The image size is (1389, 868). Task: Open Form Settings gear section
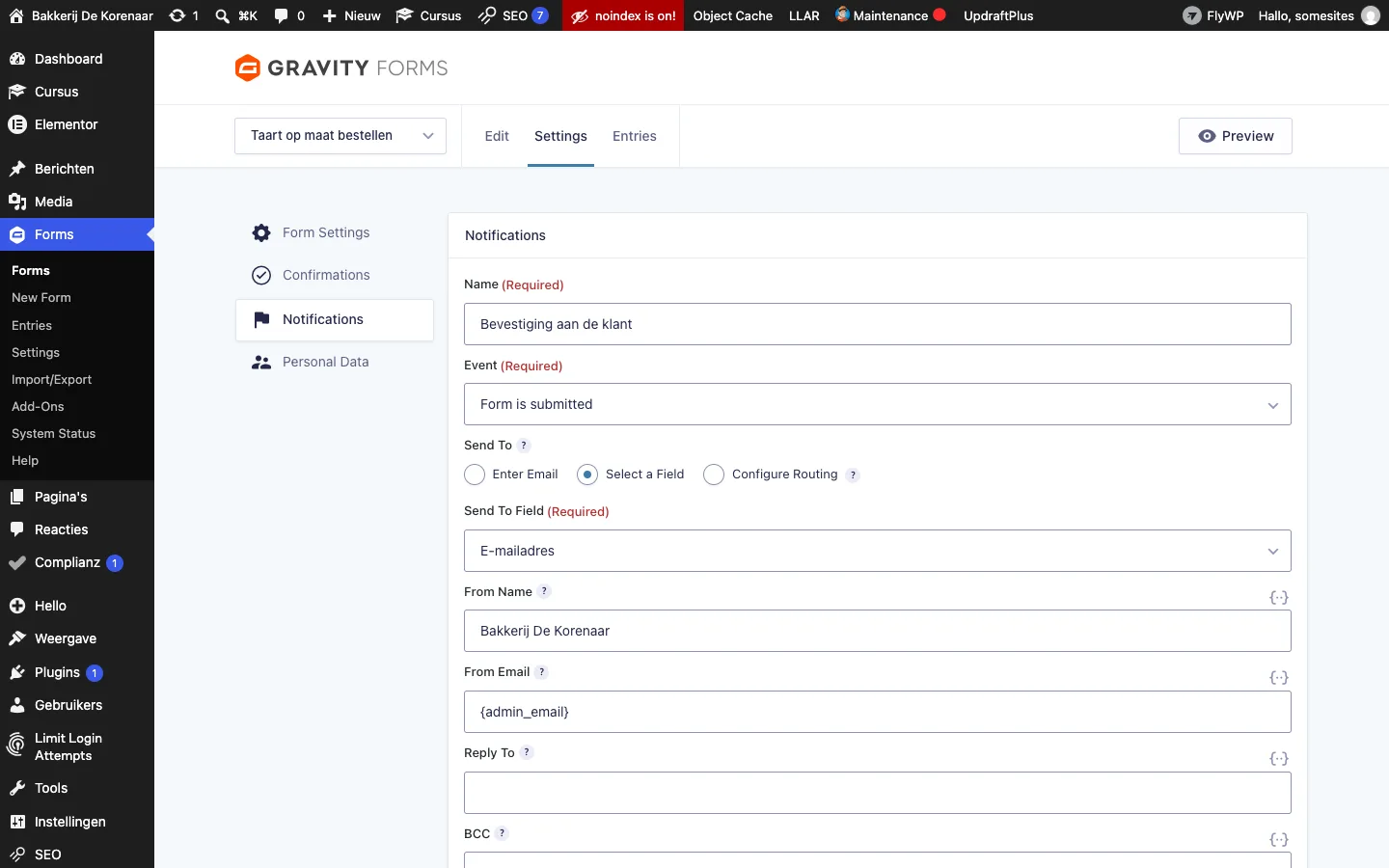point(335,232)
